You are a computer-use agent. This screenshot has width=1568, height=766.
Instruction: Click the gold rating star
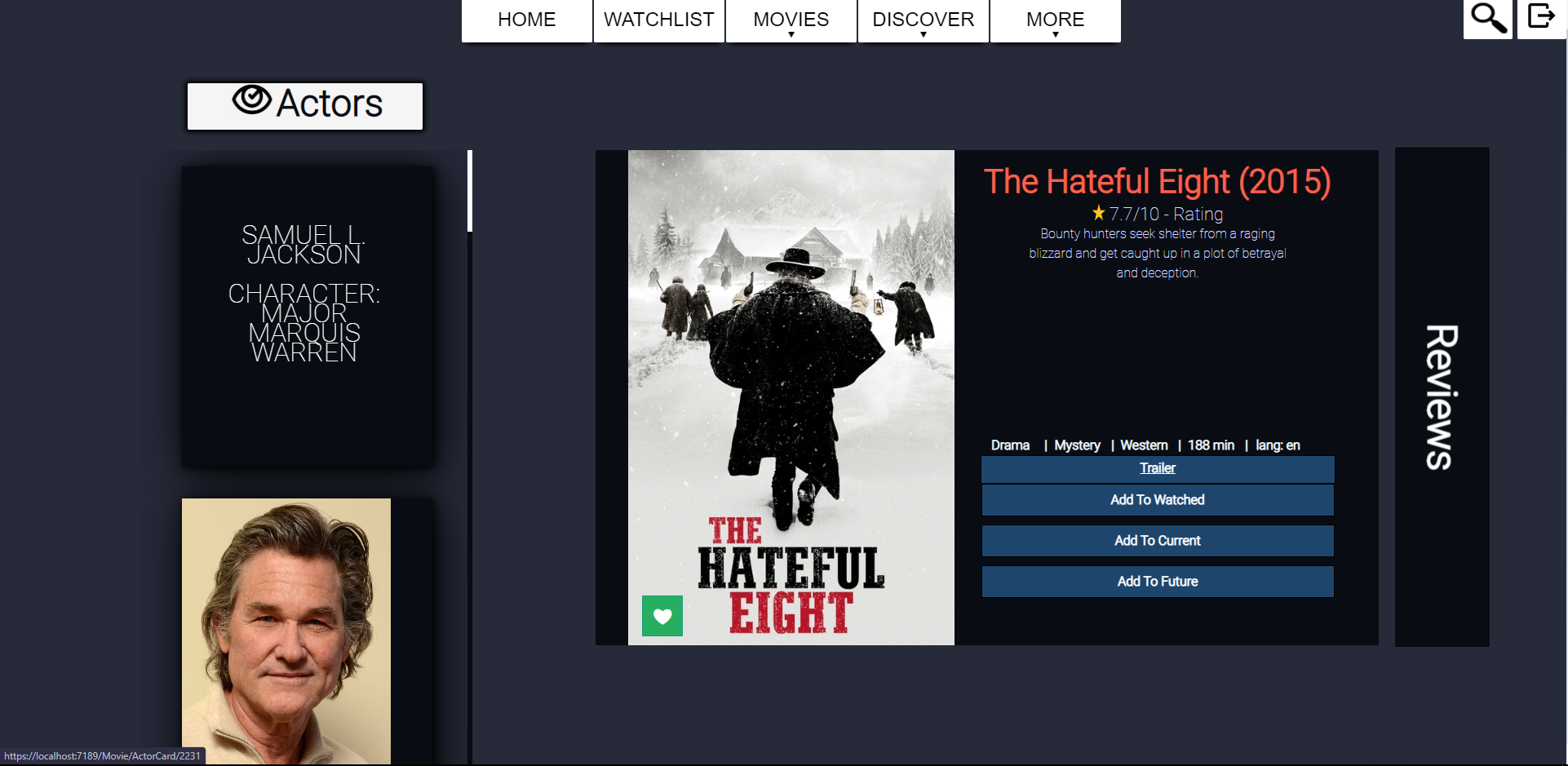pyautogui.click(x=1099, y=213)
